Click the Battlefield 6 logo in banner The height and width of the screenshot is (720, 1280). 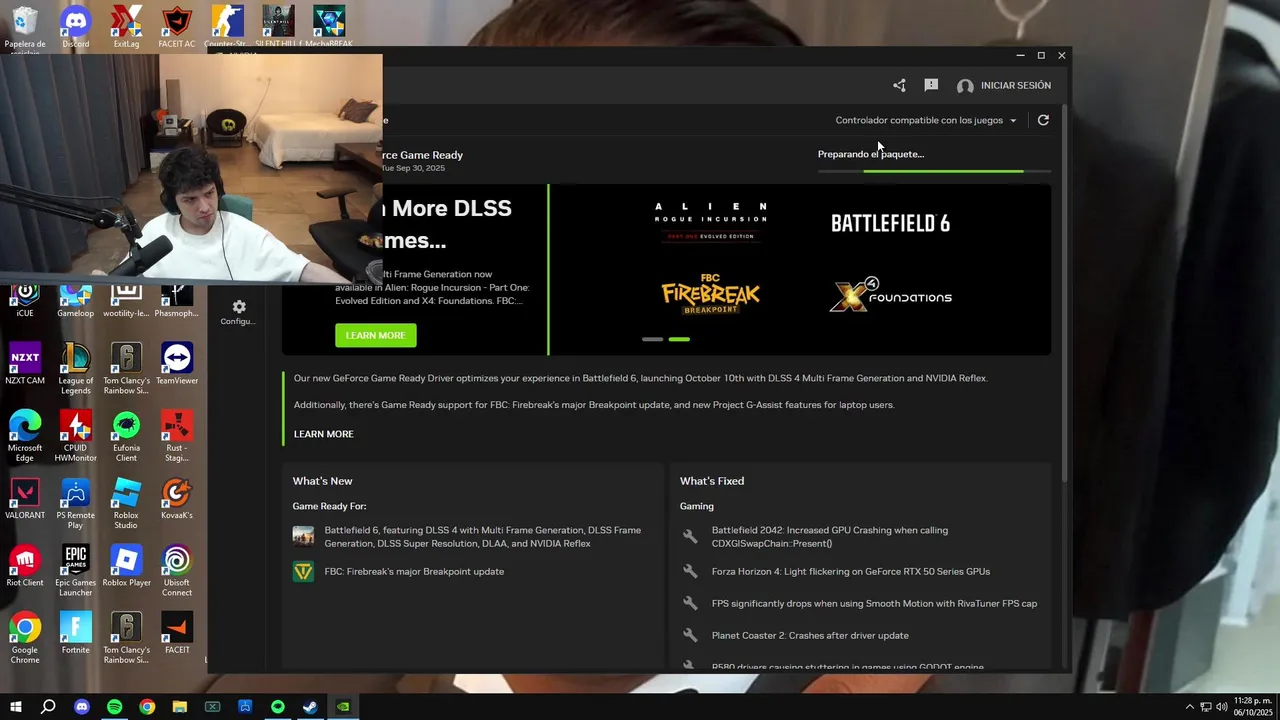pos(890,224)
